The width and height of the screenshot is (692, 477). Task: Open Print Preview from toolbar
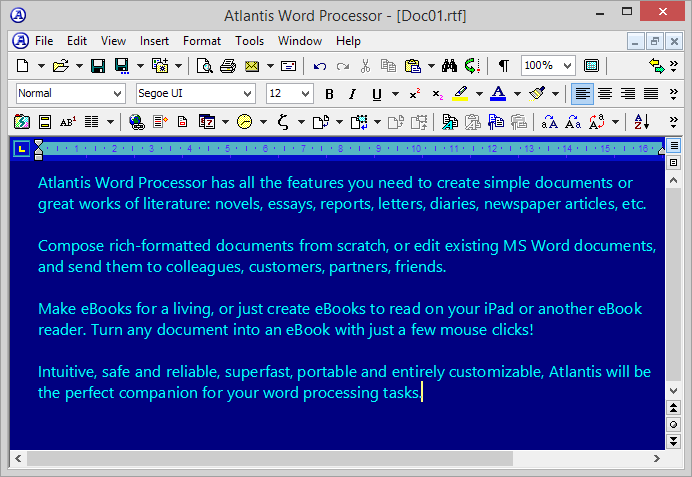tap(204, 66)
